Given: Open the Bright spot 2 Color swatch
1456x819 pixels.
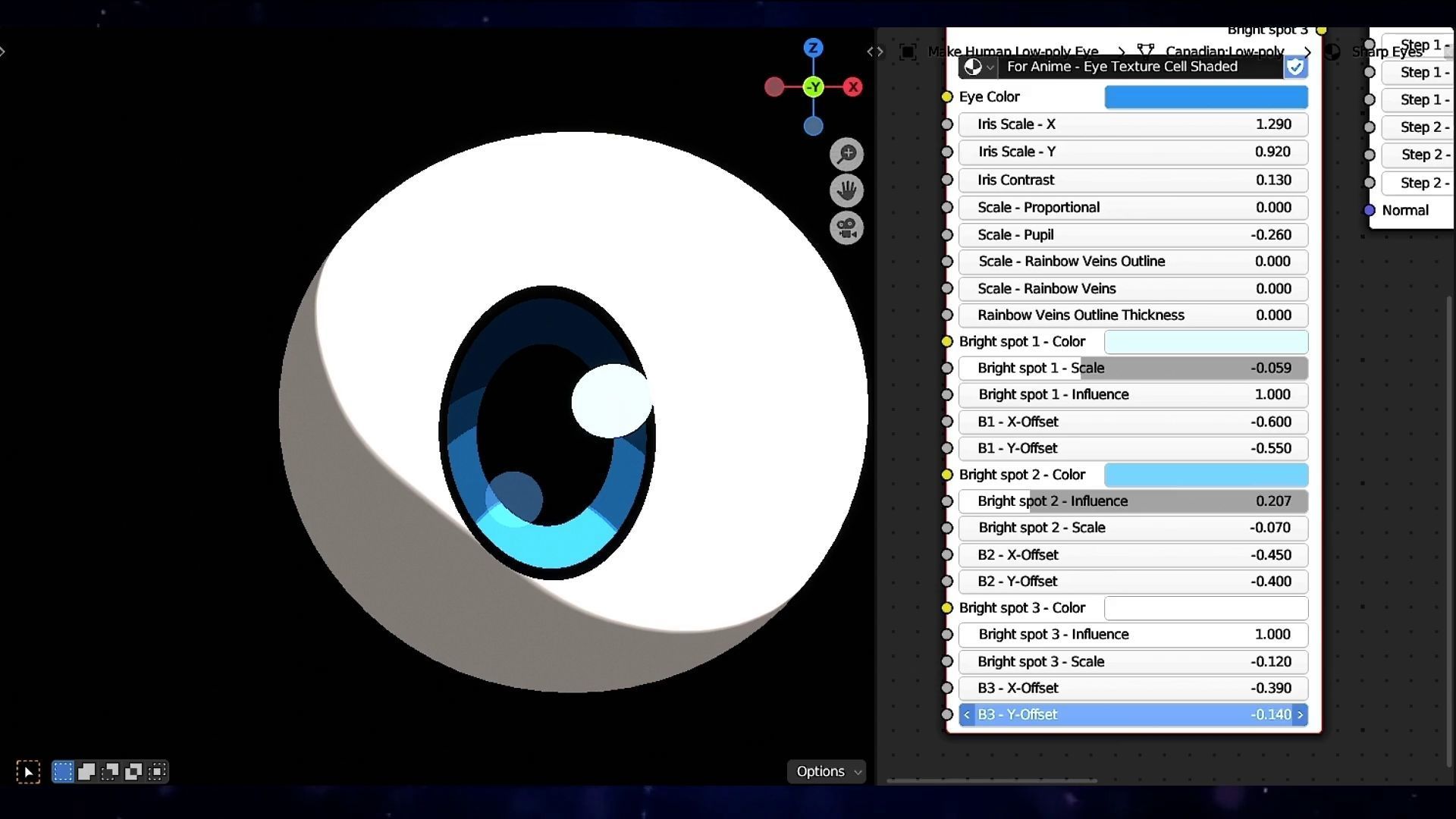Looking at the screenshot, I should tap(1206, 475).
